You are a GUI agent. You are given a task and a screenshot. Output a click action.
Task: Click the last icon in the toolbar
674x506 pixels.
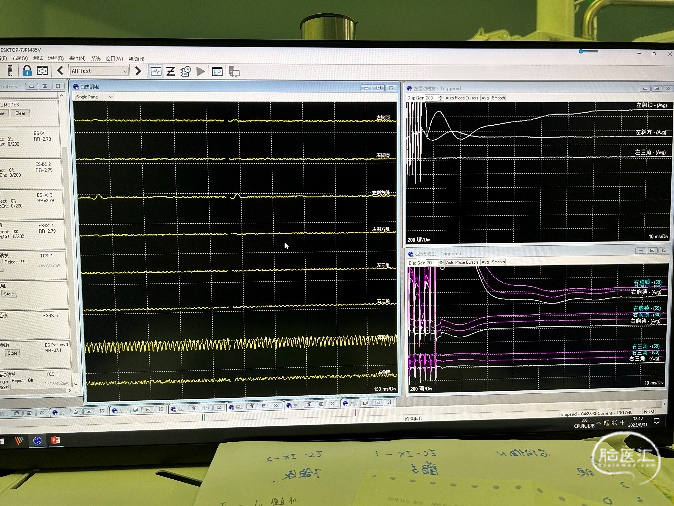click(233, 71)
